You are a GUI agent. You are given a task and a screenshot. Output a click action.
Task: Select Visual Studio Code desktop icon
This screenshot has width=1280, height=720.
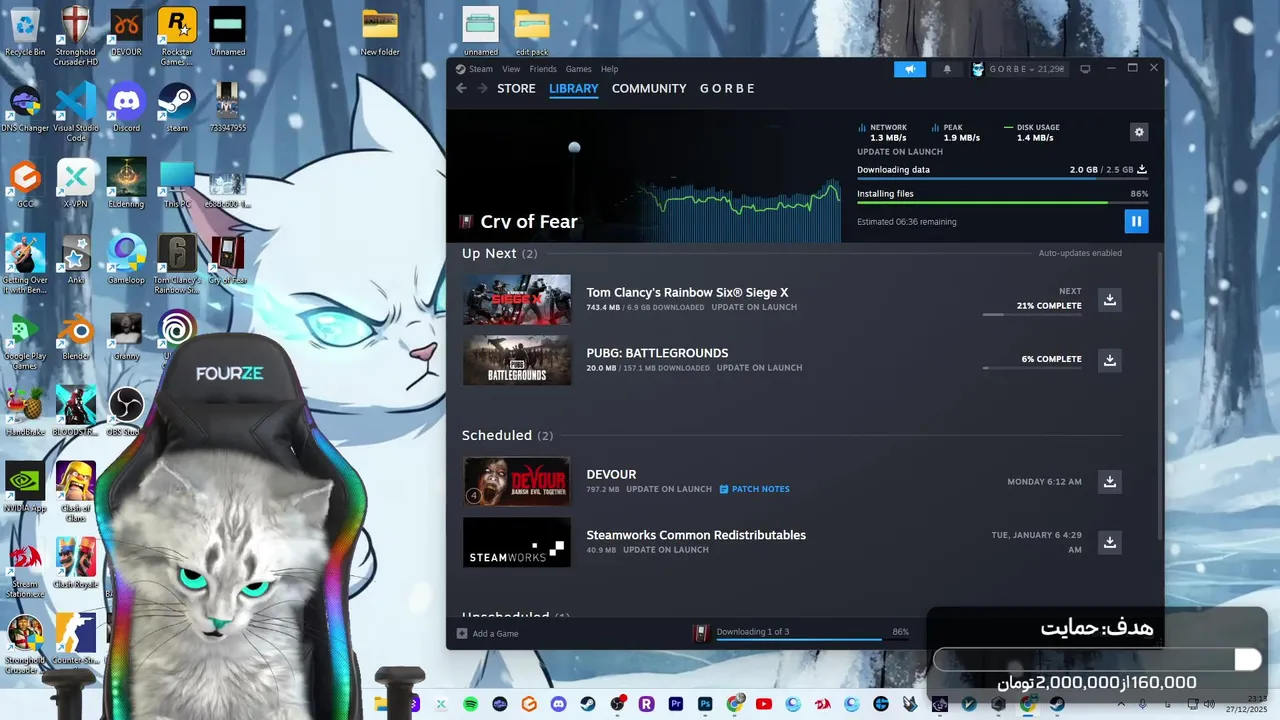coord(76,112)
